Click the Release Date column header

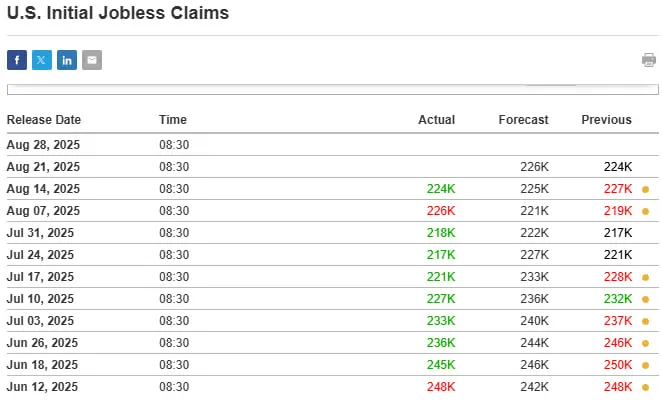click(x=44, y=120)
